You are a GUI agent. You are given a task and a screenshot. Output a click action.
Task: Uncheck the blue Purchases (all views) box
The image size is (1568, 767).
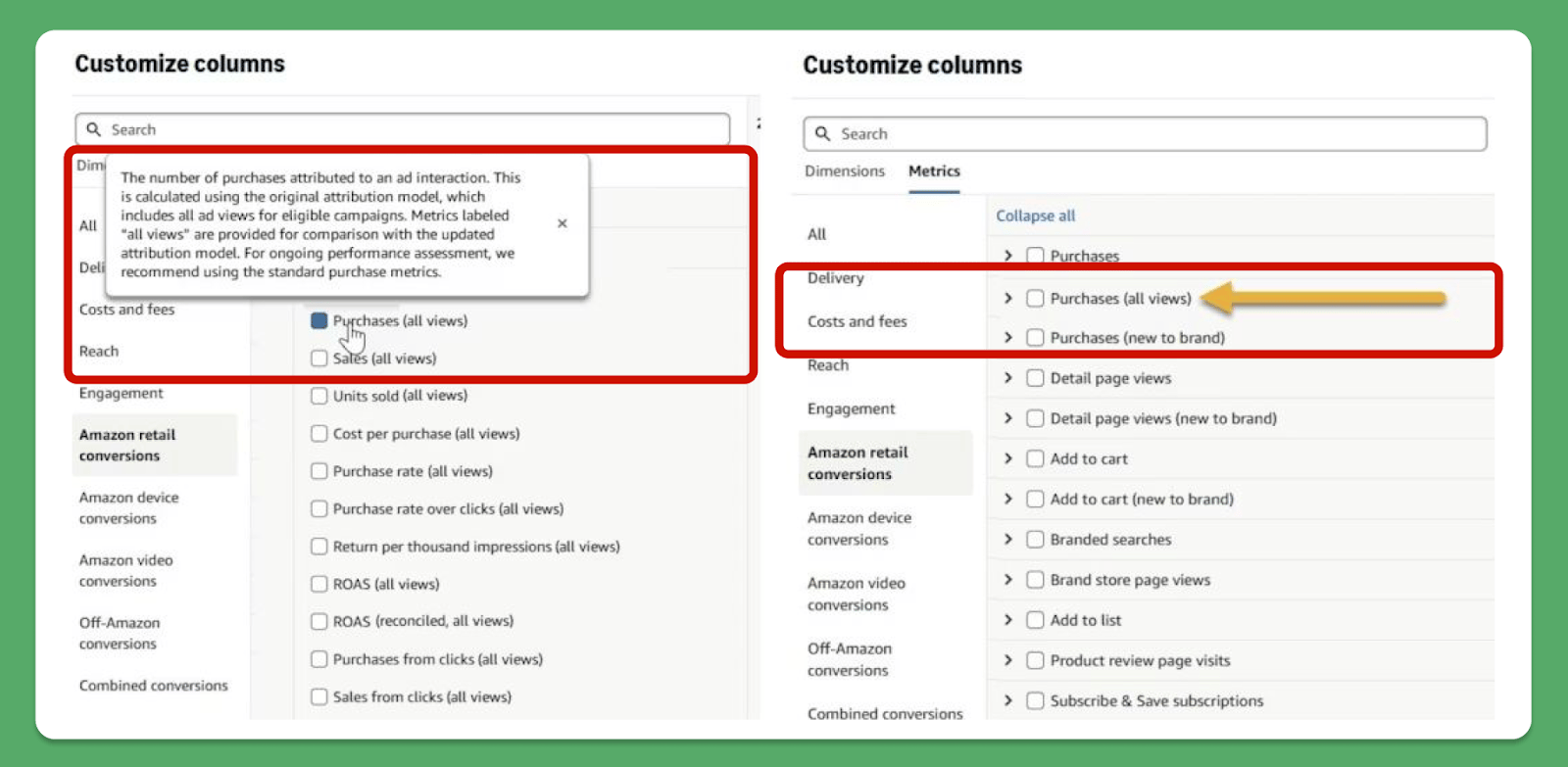coord(319,320)
